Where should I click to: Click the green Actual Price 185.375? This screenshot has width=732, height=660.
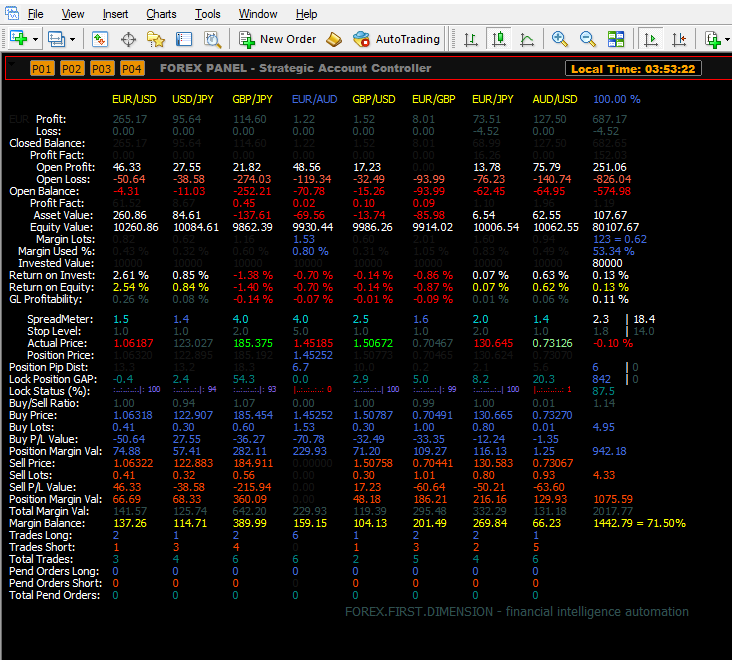[x=253, y=343]
